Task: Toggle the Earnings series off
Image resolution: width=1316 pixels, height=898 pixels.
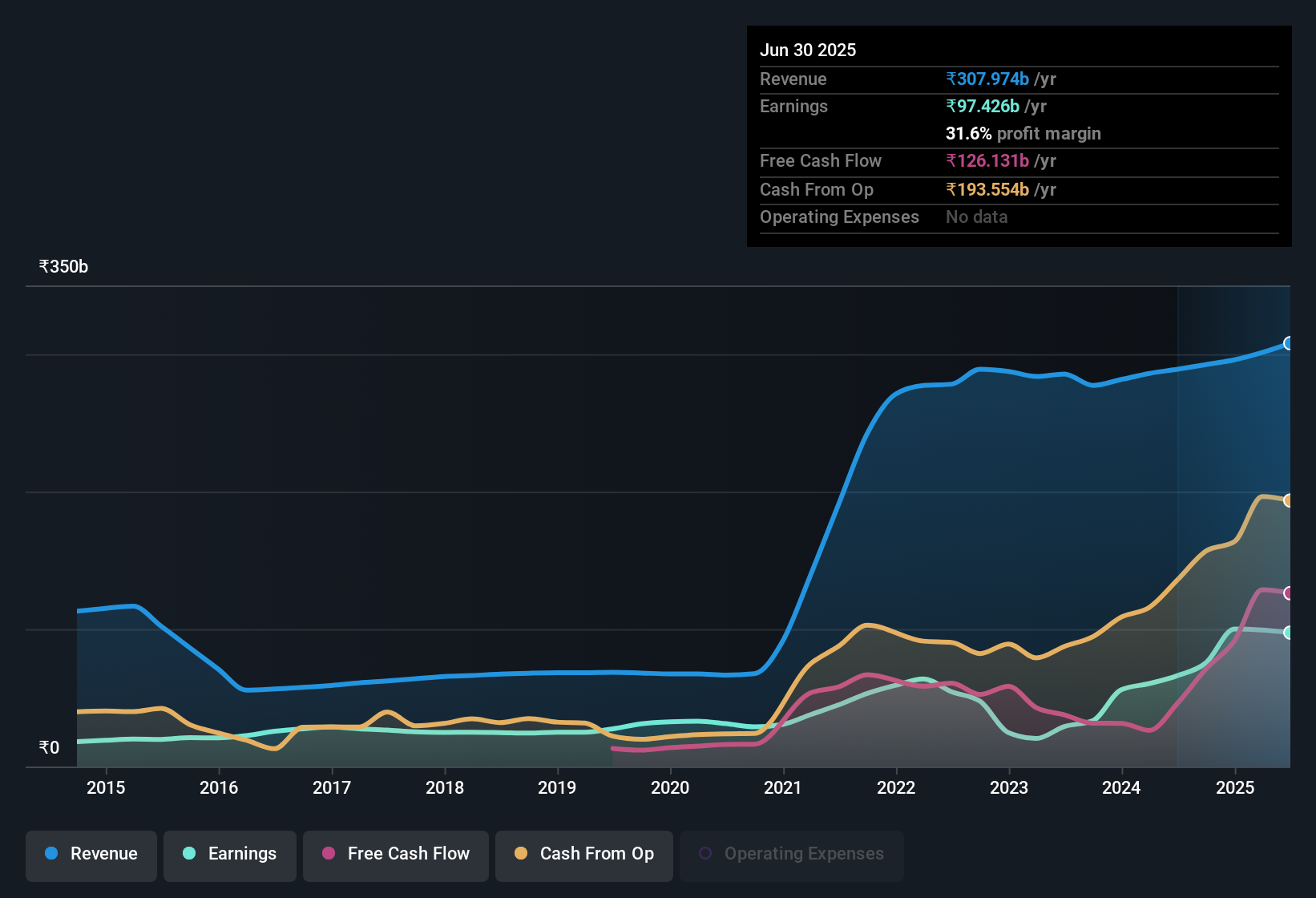Action: coord(230,854)
